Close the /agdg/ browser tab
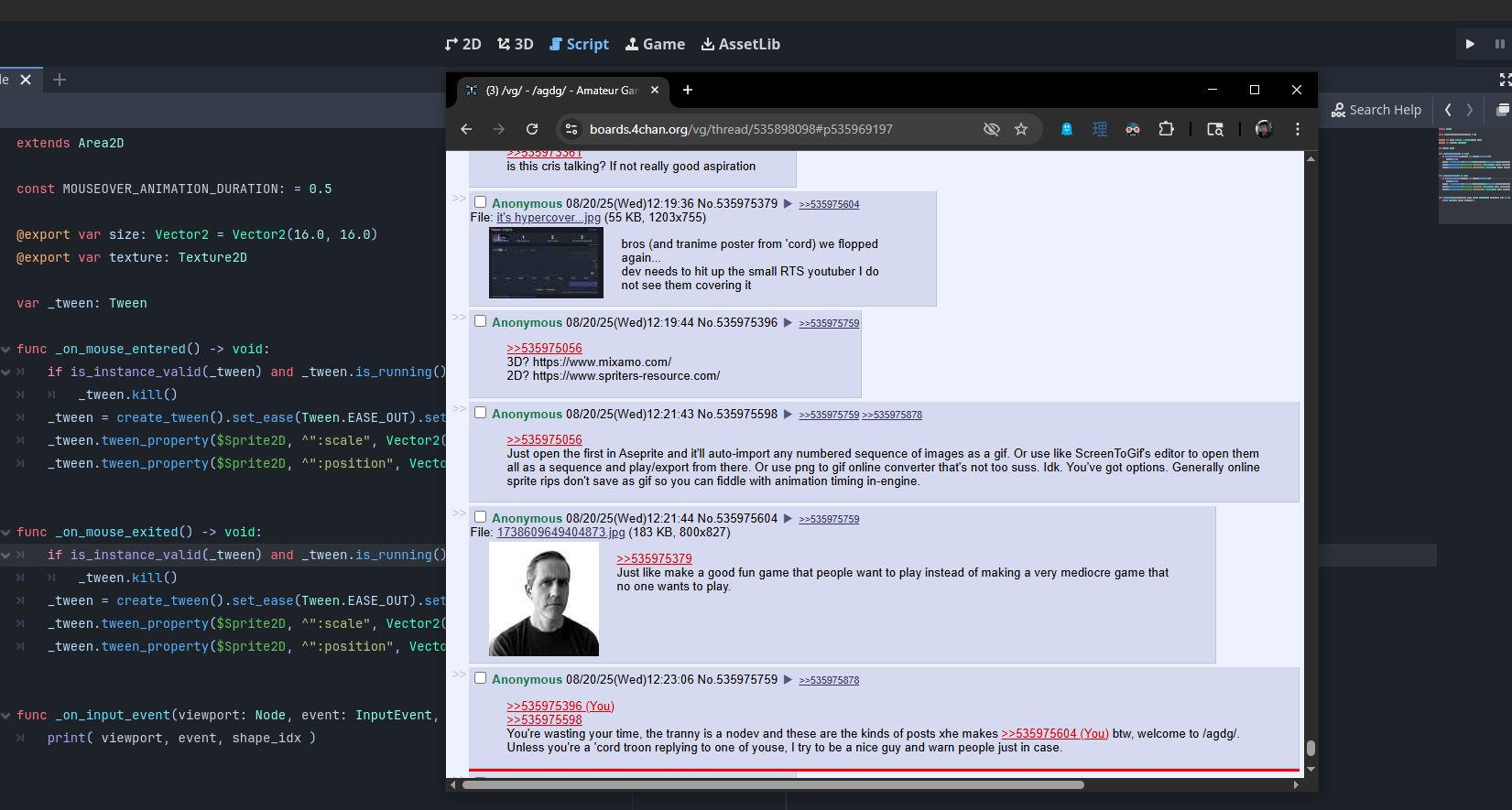Viewport: 1512px width, 810px height. pyautogui.click(x=655, y=90)
